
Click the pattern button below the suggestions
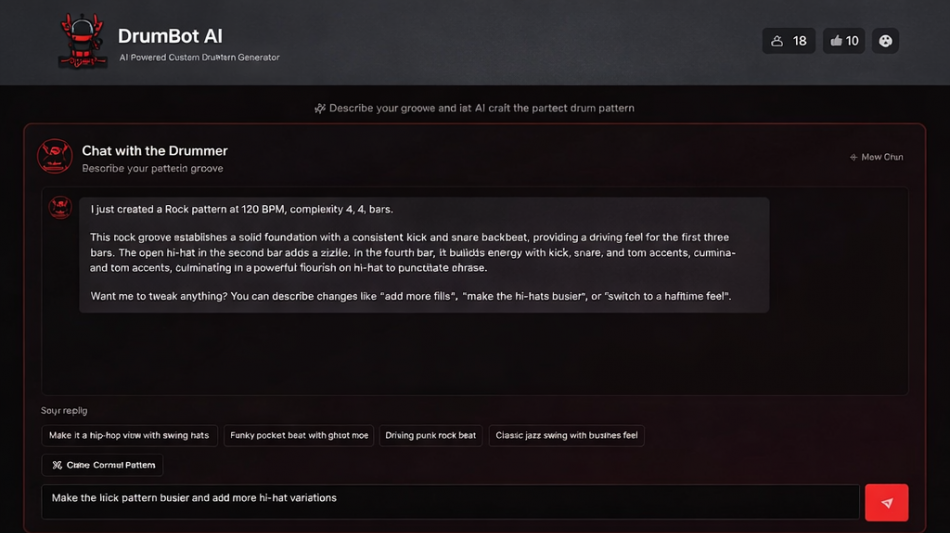click(x=102, y=465)
